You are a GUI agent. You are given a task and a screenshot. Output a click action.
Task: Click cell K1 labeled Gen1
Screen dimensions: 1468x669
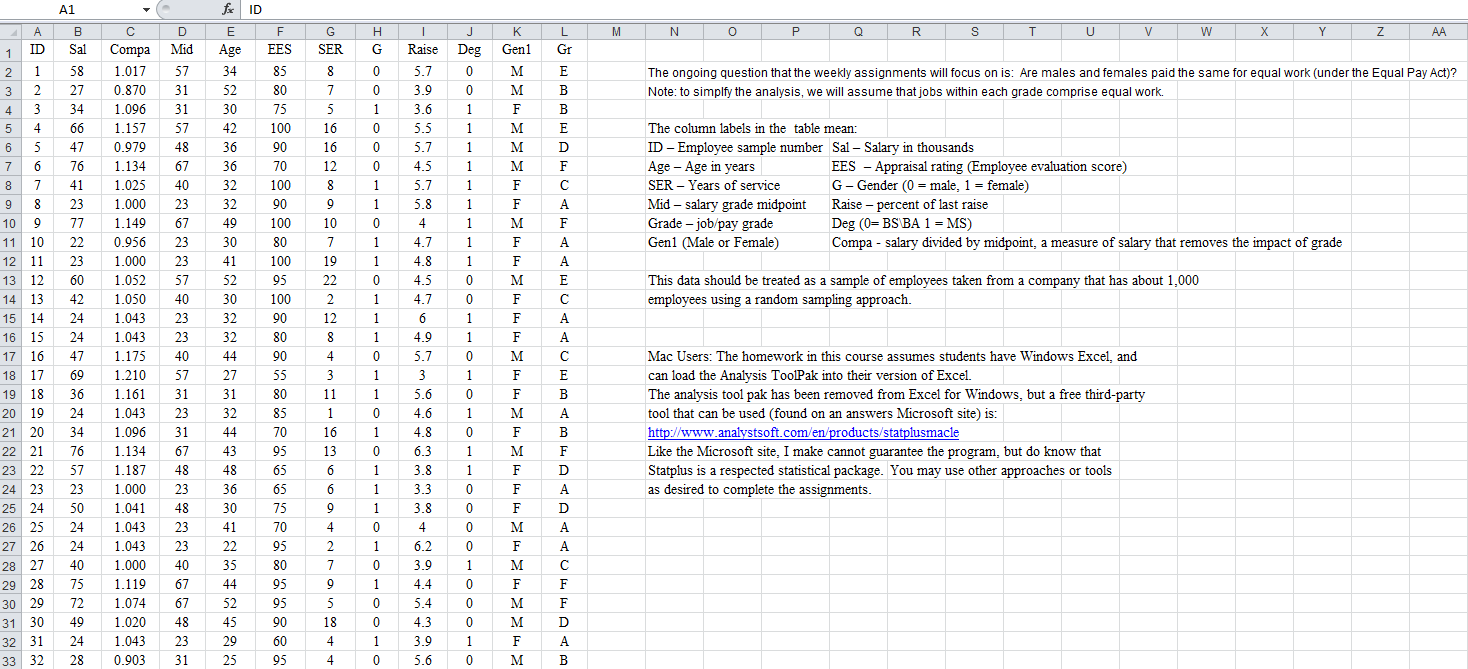[x=516, y=49]
